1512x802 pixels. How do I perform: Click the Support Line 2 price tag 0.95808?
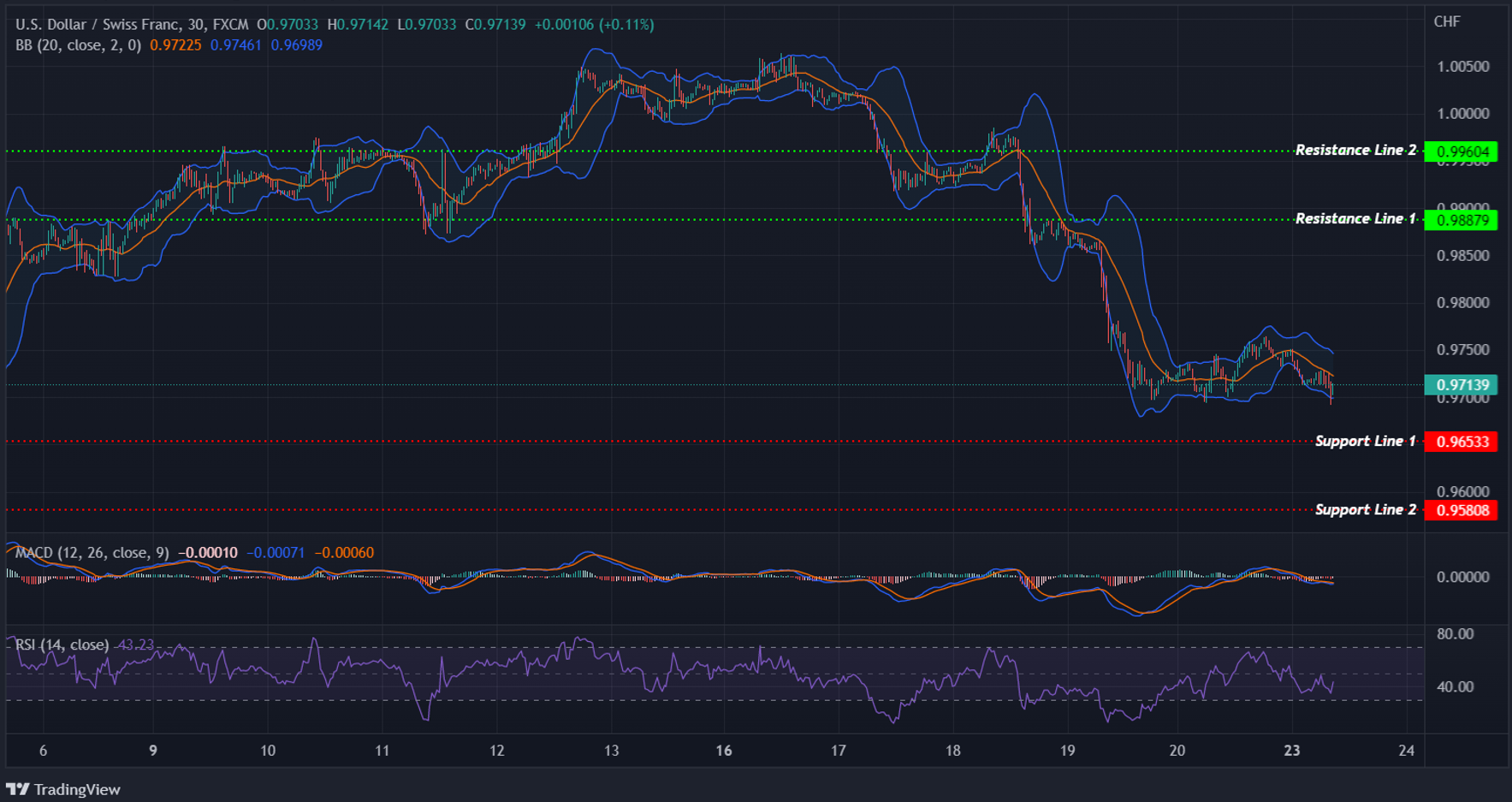pos(1462,510)
